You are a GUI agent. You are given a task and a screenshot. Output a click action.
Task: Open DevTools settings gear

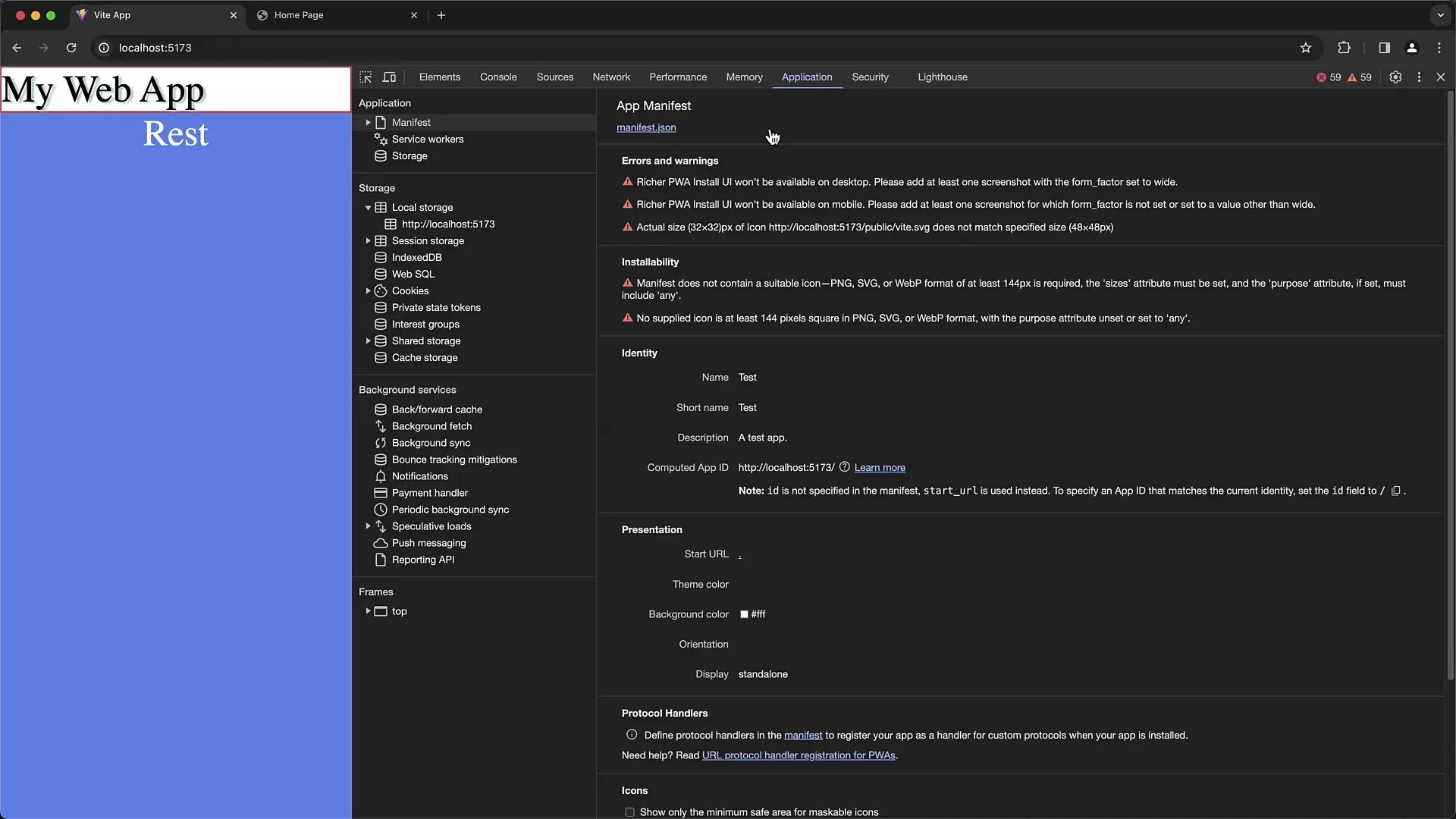coord(1395,77)
